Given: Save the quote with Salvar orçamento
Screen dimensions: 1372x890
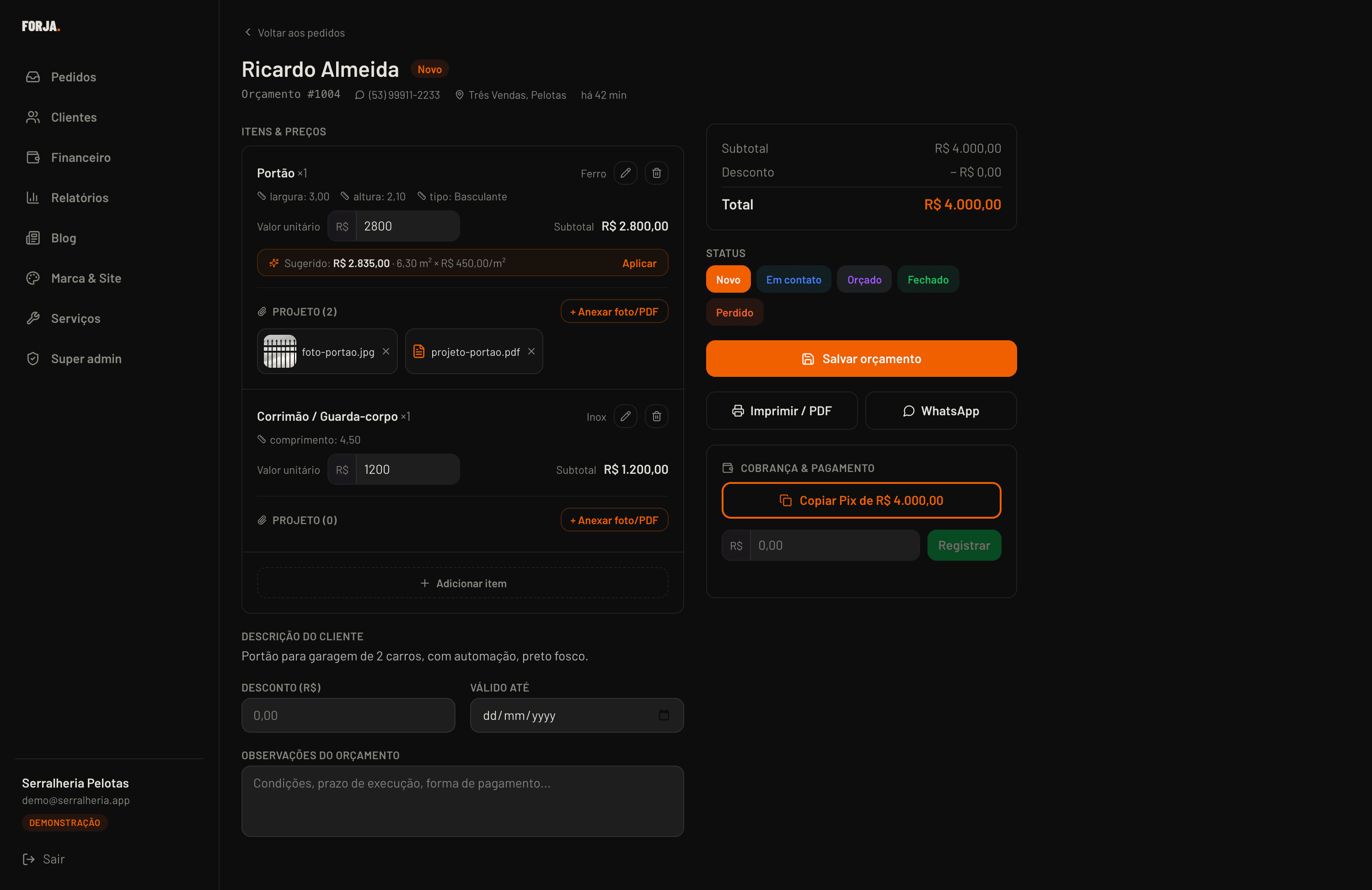Looking at the screenshot, I should coord(861,359).
